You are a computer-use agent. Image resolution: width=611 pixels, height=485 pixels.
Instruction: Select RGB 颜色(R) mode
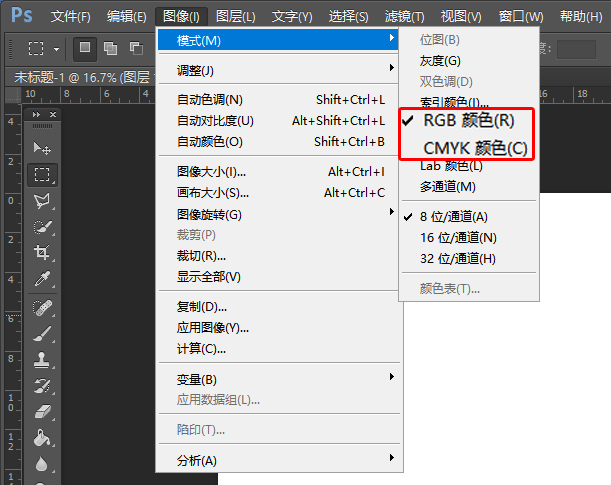467,120
